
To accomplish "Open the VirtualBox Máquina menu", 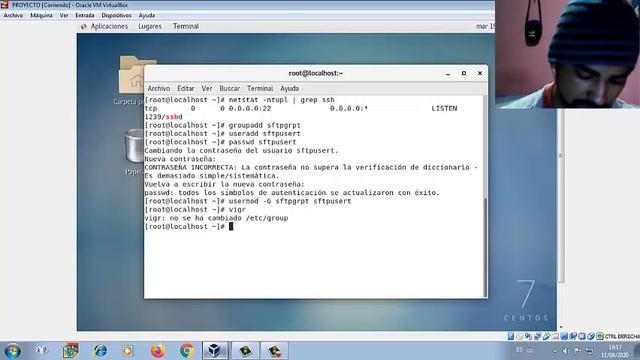I will coord(41,15).
